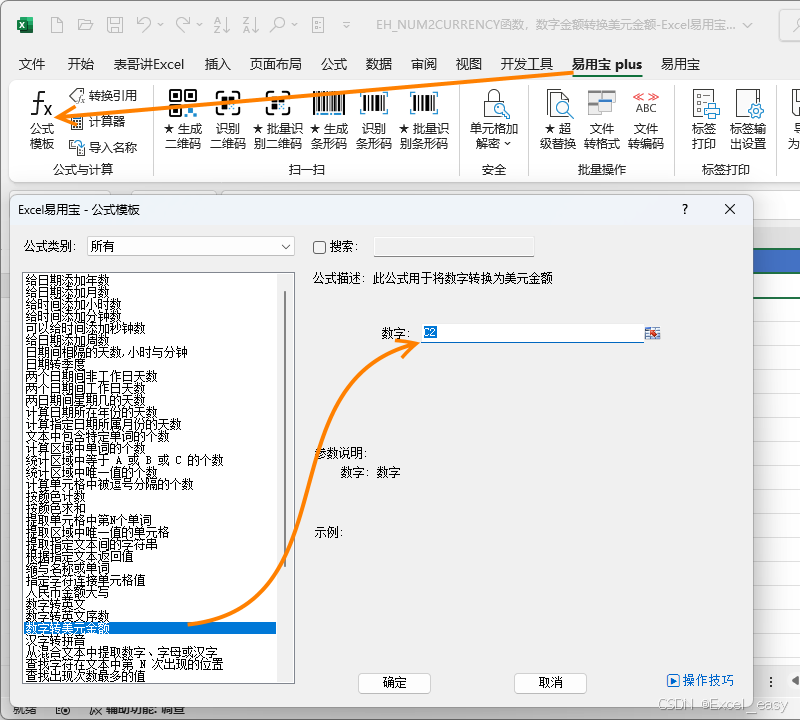Click 文件转格式 file format converter

click(602, 120)
